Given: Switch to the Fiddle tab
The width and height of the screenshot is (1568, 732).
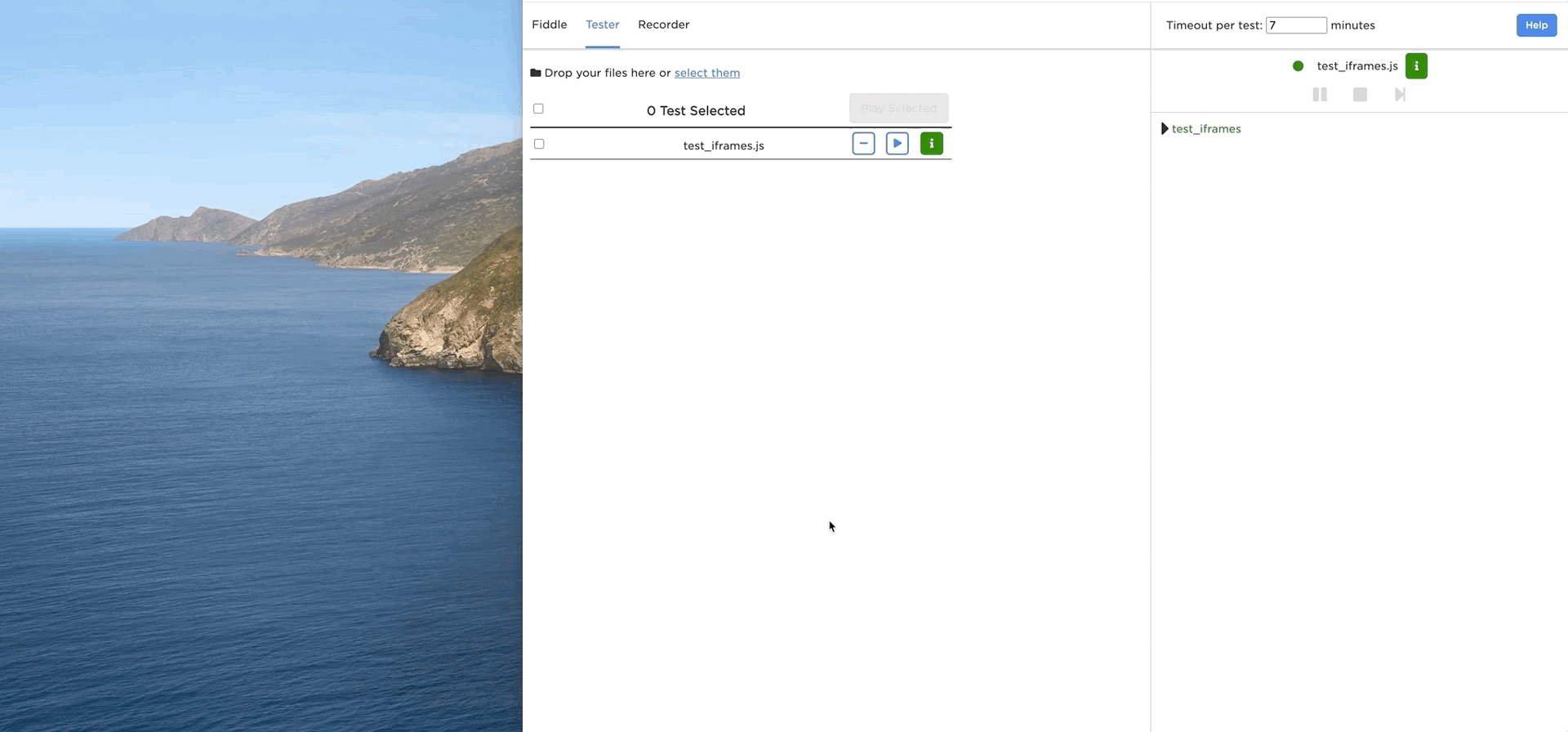Looking at the screenshot, I should [549, 25].
